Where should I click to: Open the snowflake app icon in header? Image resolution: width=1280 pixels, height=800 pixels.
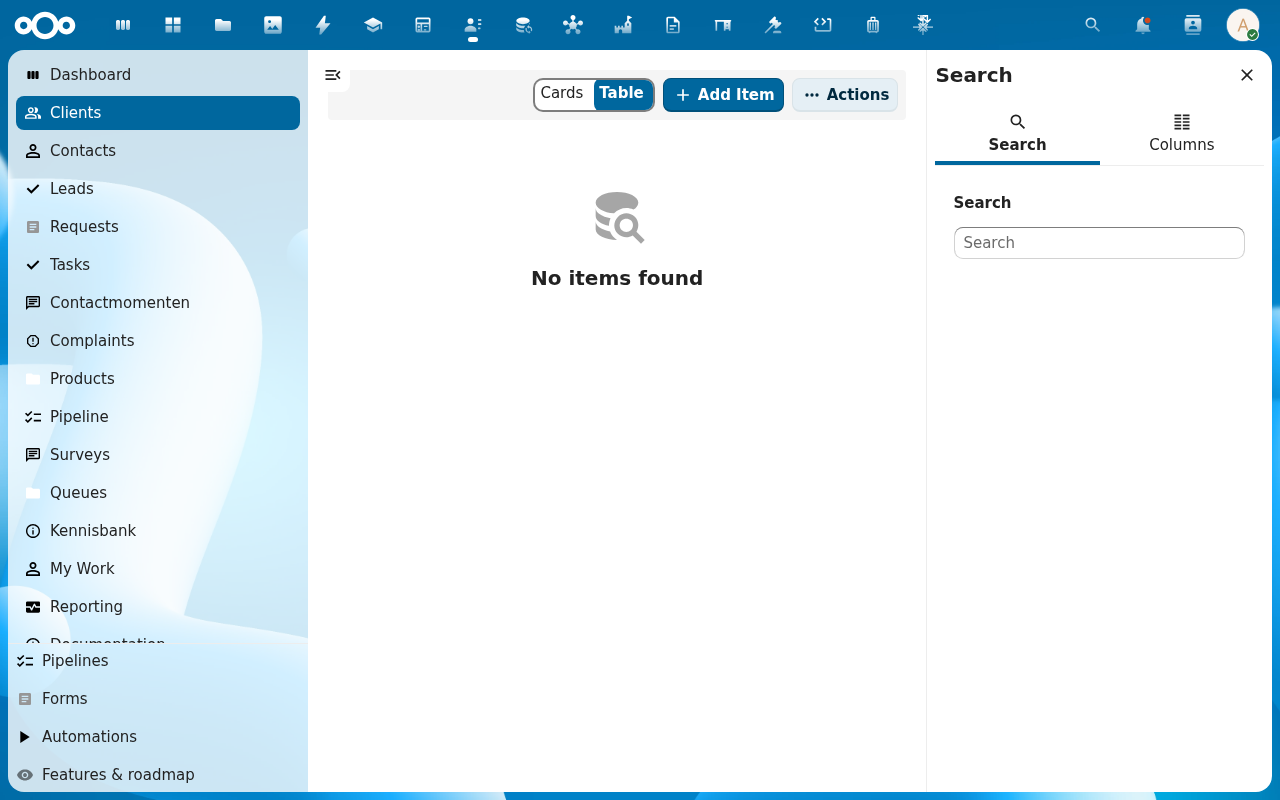tap(923, 25)
